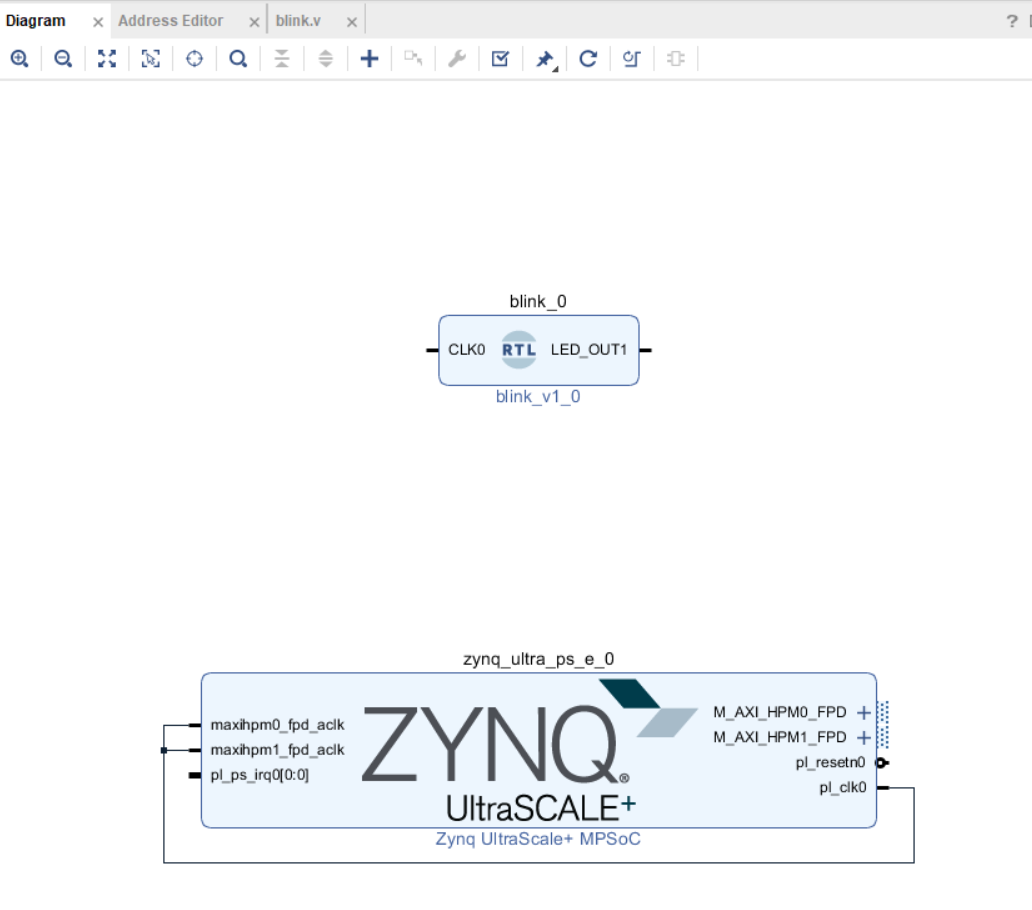Close the blink.v tab

pyautogui.click(x=352, y=22)
